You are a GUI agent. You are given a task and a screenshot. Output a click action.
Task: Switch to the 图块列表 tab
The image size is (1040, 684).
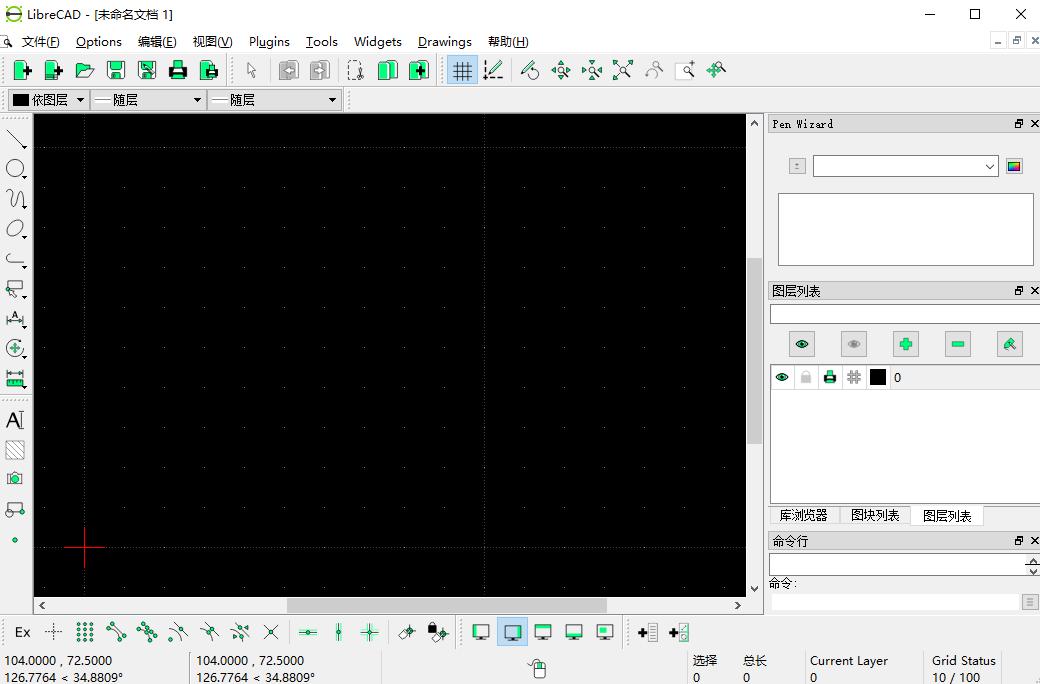pyautogui.click(x=875, y=516)
